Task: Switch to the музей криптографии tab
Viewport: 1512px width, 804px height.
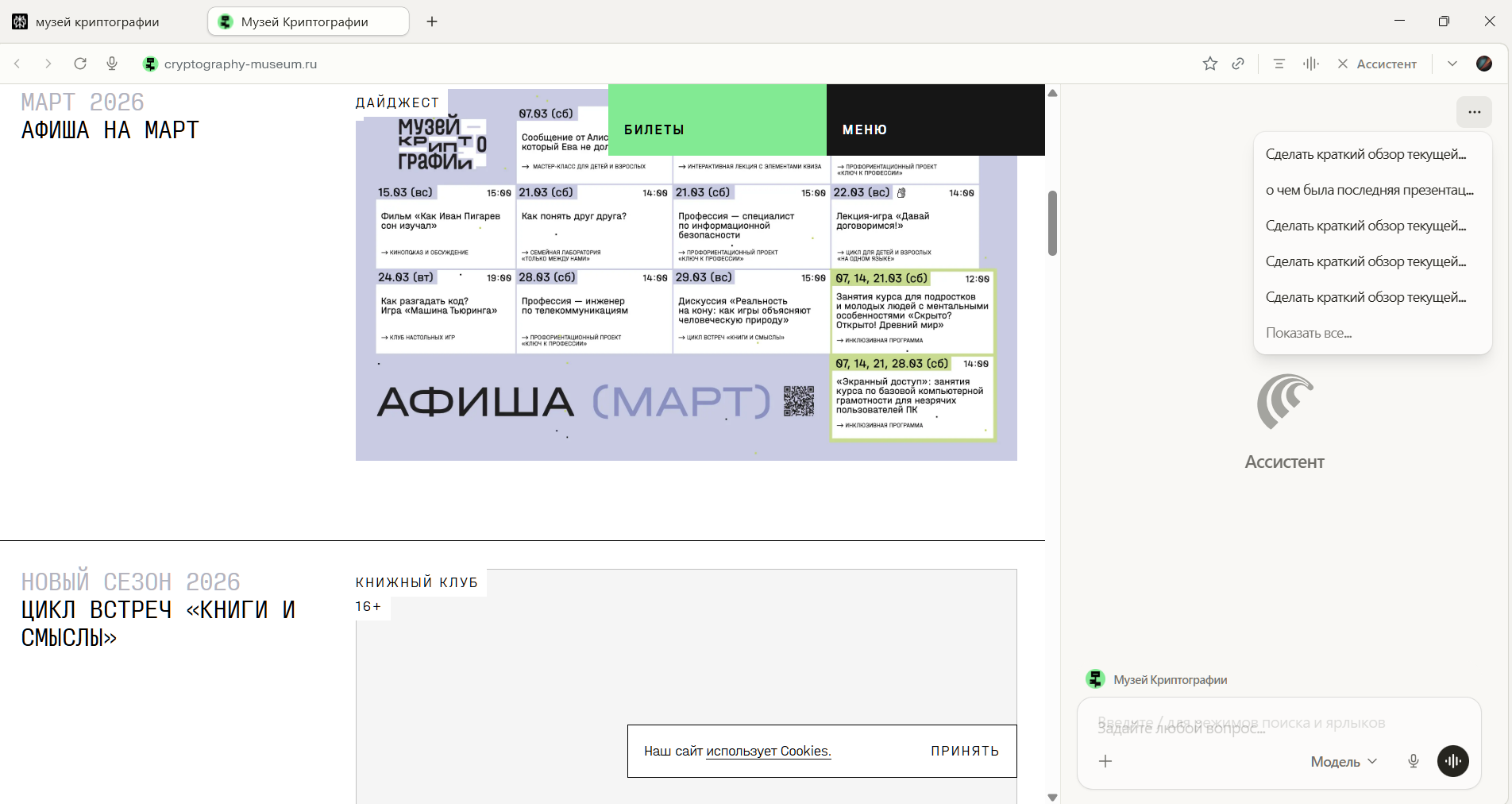Action: [x=97, y=21]
